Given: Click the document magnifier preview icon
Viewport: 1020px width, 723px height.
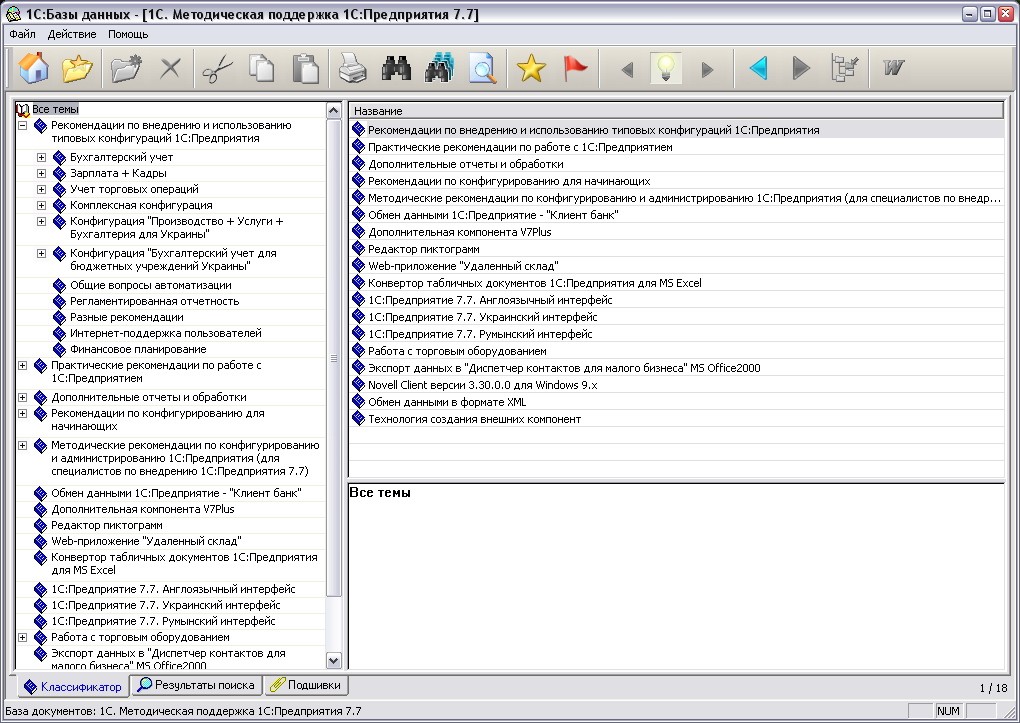Looking at the screenshot, I should click(x=483, y=68).
